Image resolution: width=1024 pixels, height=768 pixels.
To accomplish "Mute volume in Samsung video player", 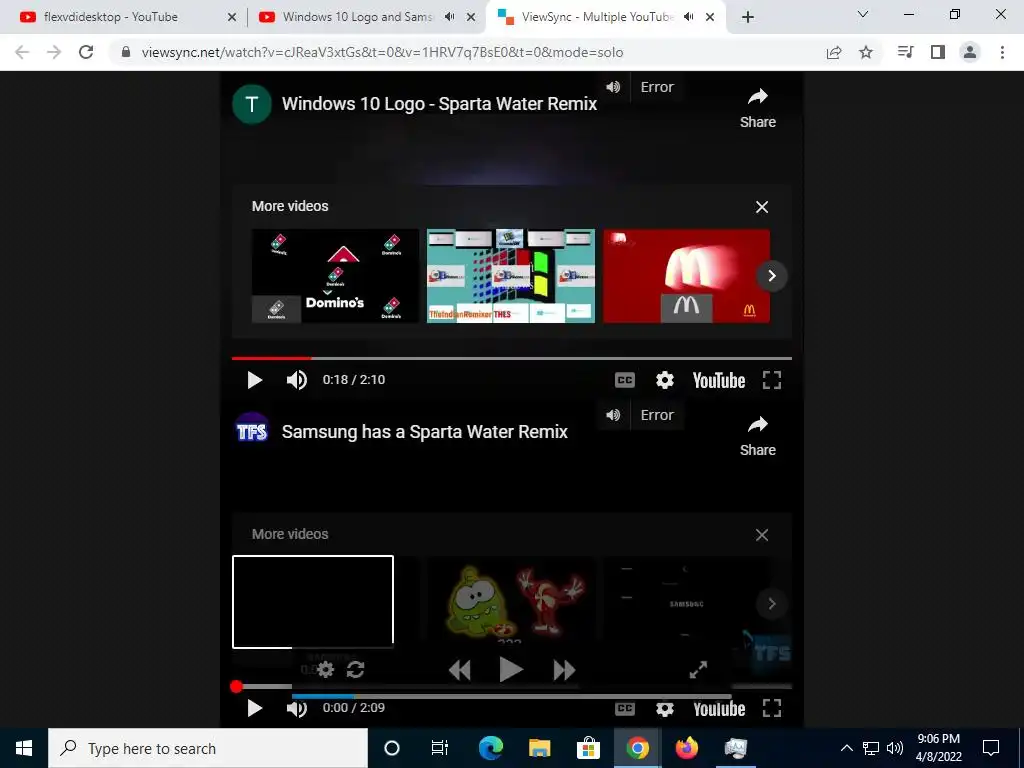I will click(x=296, y=708).
